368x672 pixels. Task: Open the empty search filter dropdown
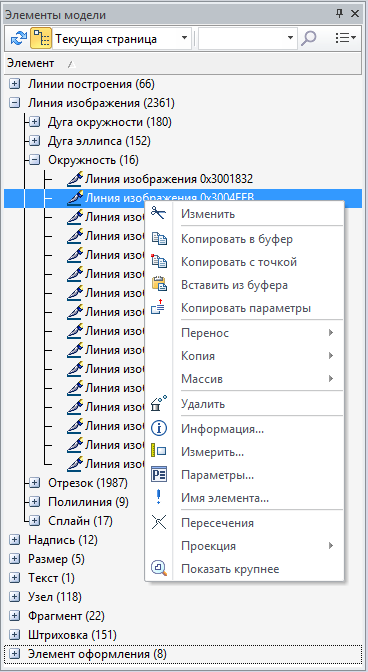tap(290, 38)
